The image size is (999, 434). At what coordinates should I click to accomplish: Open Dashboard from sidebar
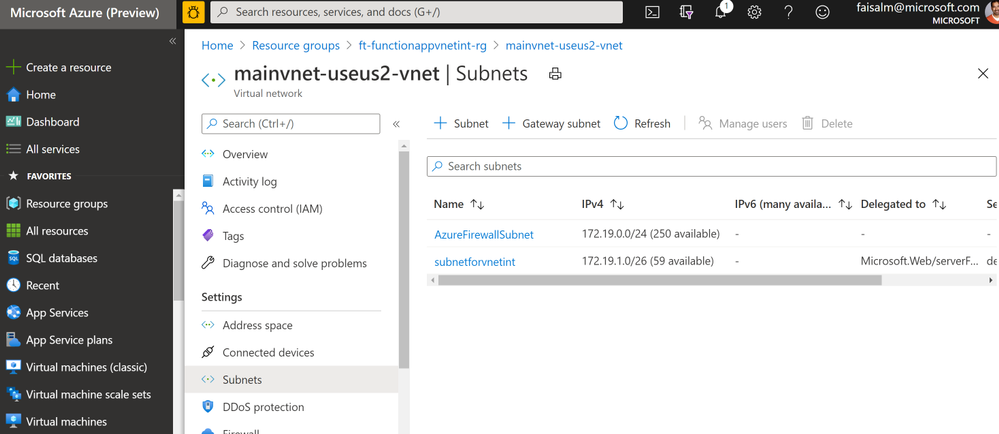point(53,122)
